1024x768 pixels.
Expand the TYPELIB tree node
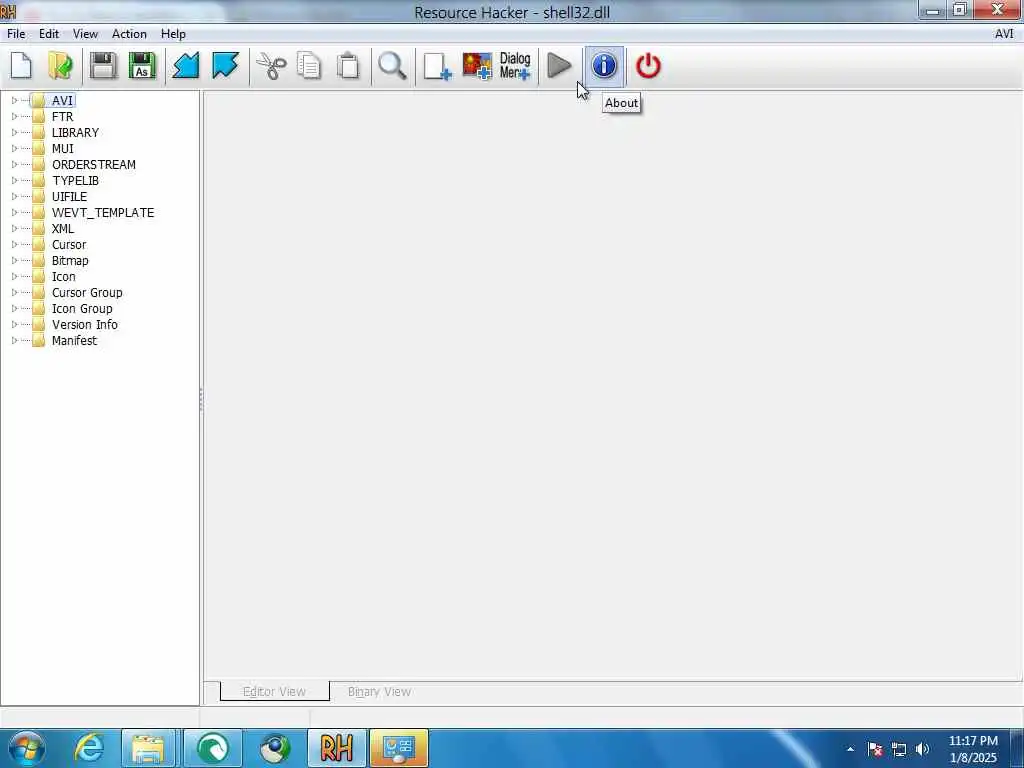tap(14, 180)
